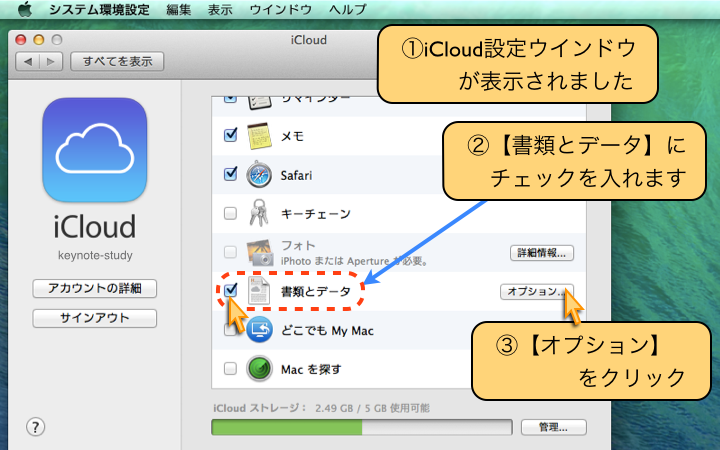Image resolution: width=720 pixels, height=450 pixels.
Task: Close the iCloud window with red button
Action: (x=21, y=40)
